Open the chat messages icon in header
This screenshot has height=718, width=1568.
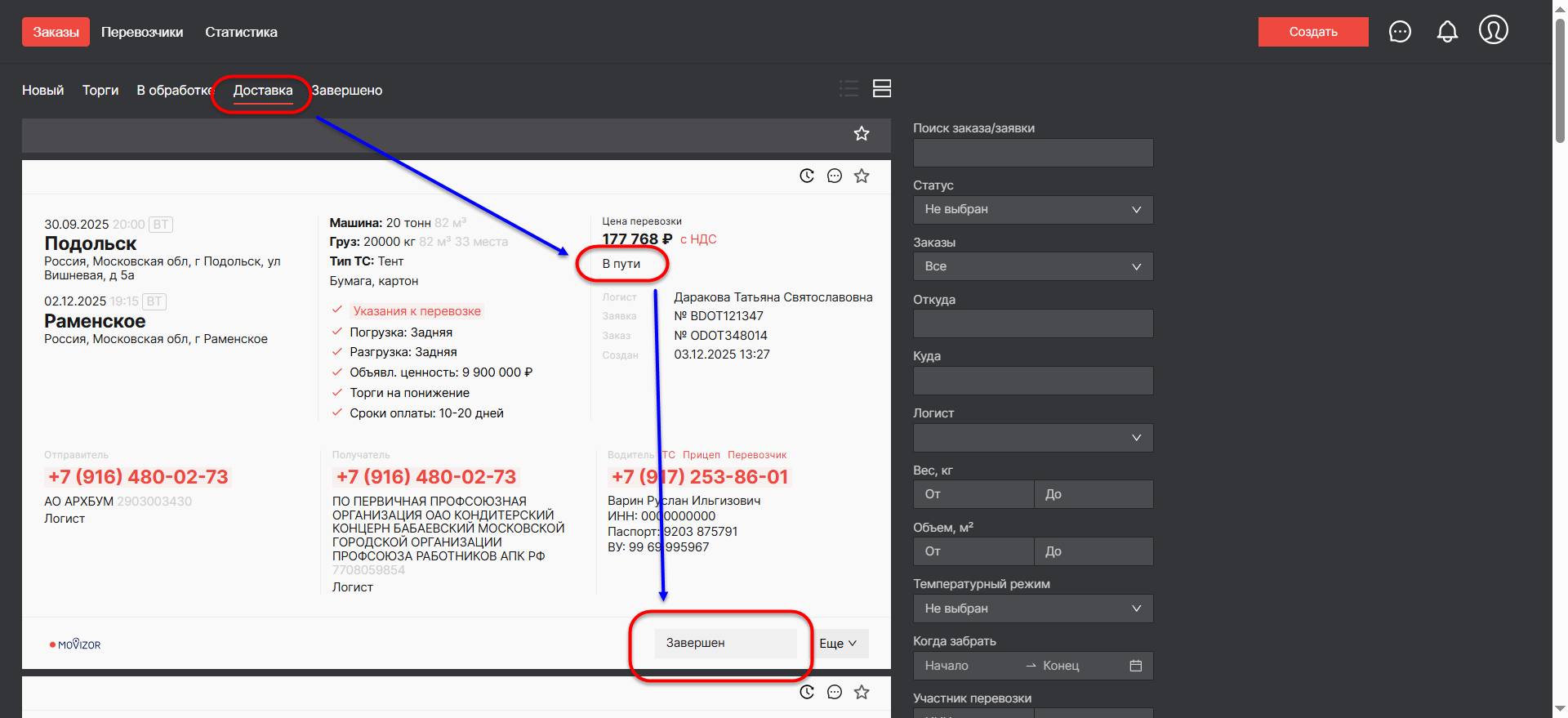pyautogui.click(x=1400, y=32)
